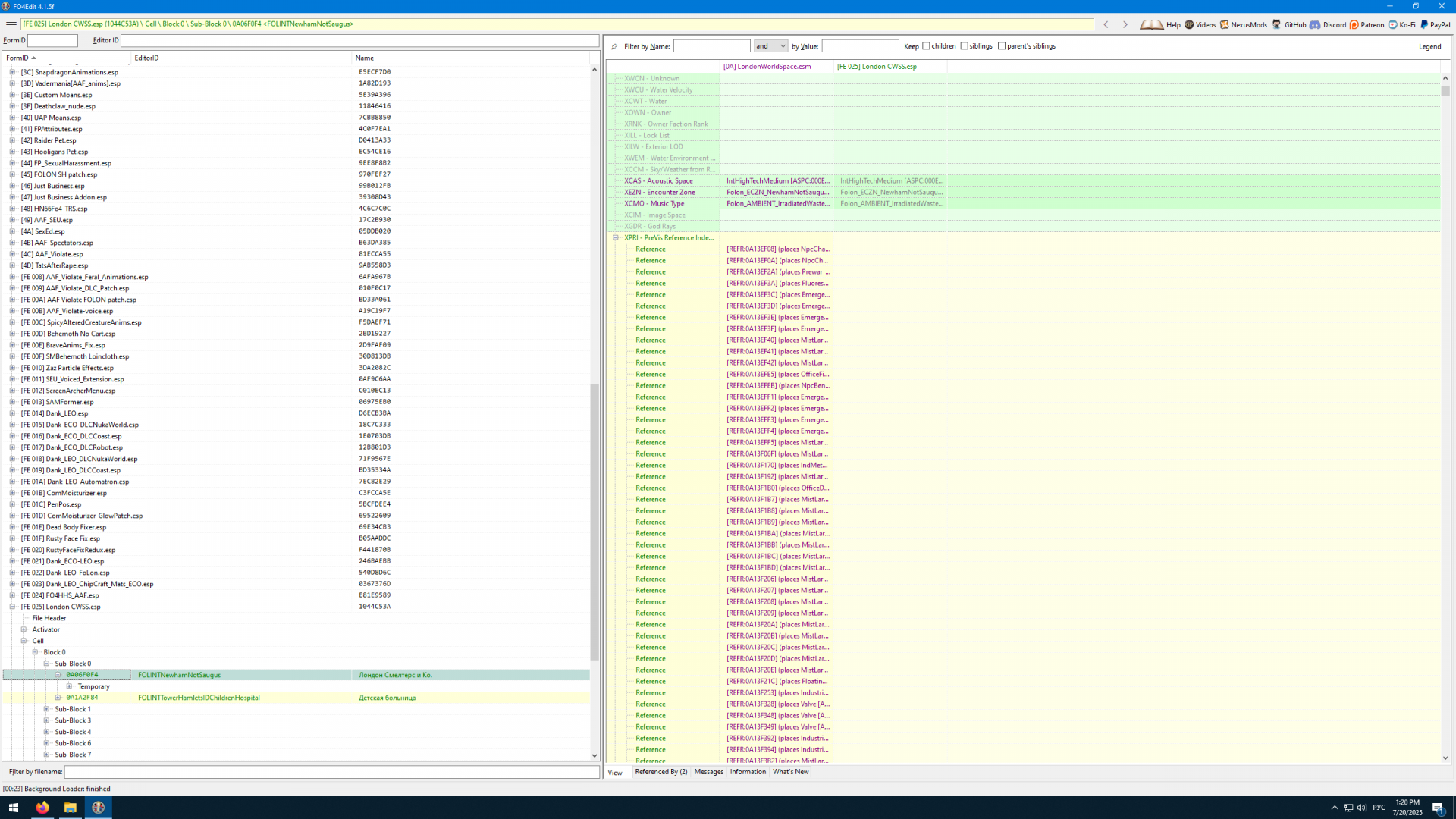Enable the parent's siblings checkbox

[x=1002, y=46]
